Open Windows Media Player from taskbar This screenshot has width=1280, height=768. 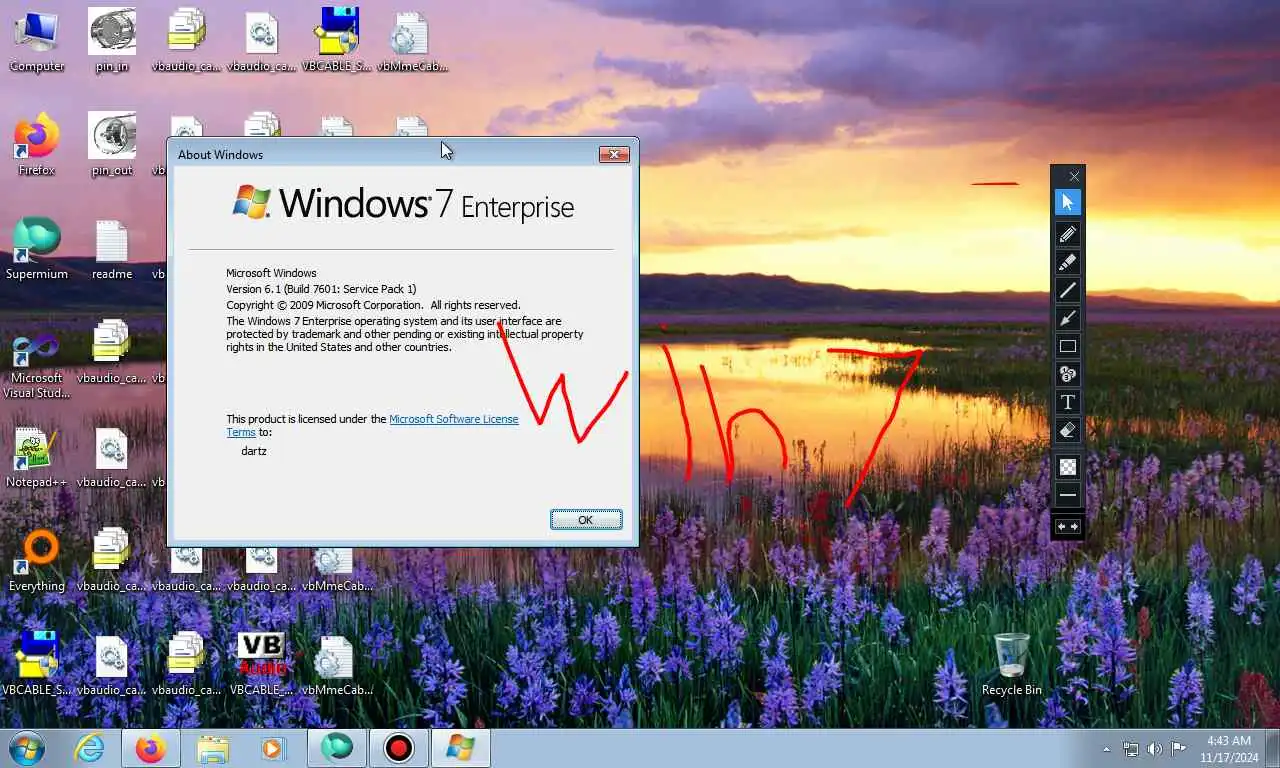coord(272,748)
